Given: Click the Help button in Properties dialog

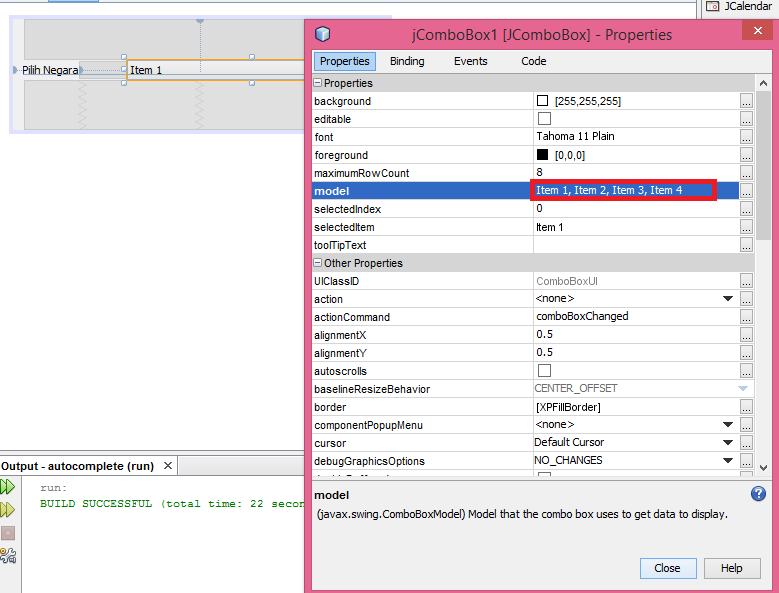Looking at the screenshot, I should coord(732,568).
